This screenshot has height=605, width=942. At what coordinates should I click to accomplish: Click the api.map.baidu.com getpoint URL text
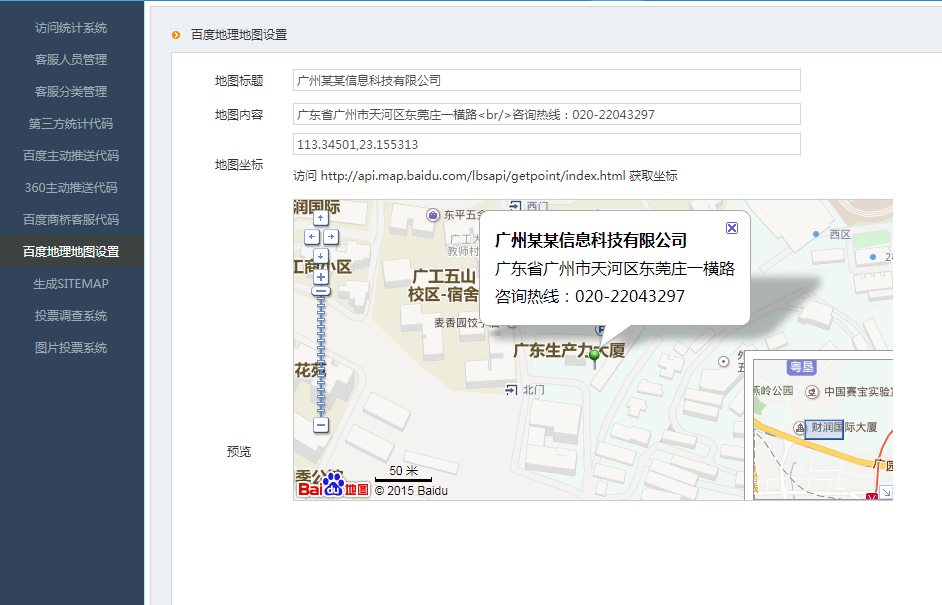click(473, 175)
